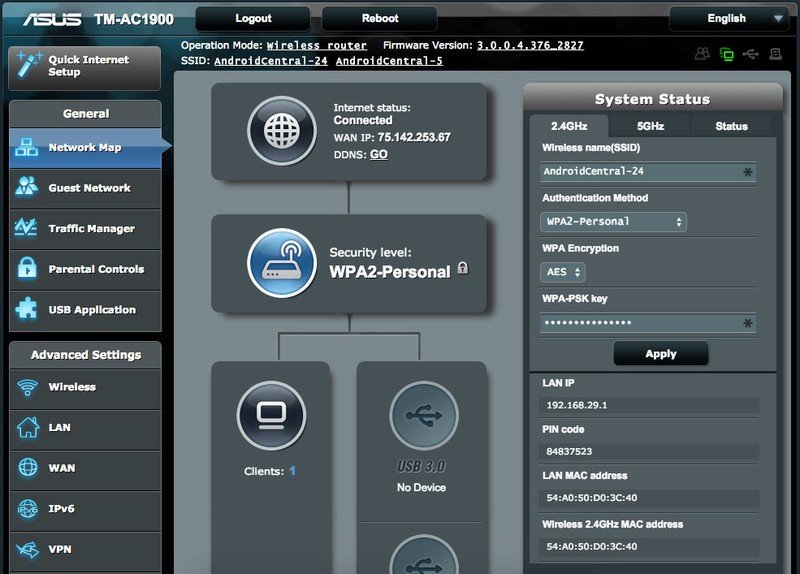Click the Advanced Settings section header
The image size is (800, 574).
click(x=86, y=355)
